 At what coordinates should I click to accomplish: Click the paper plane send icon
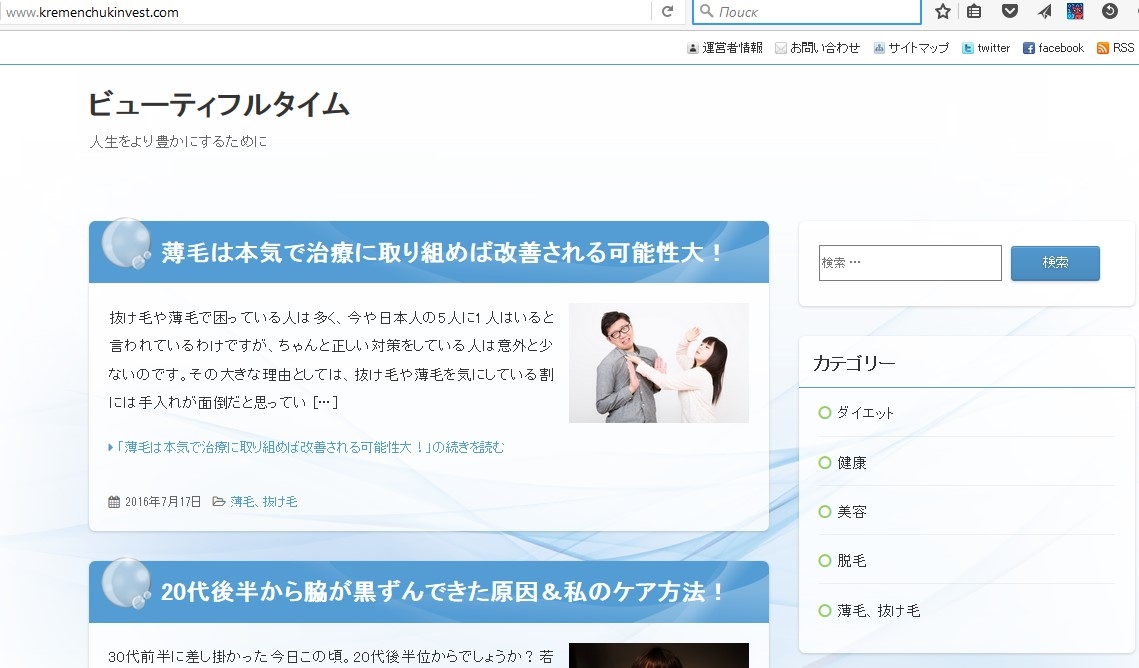click(1044, 12)
